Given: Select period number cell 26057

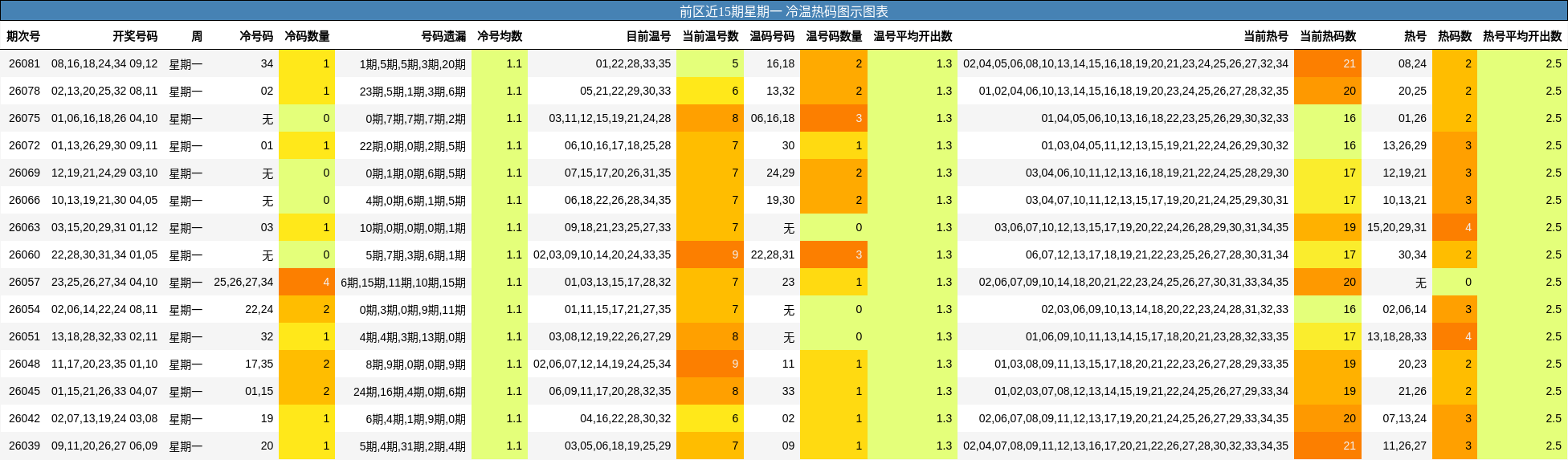Looking at the screenshot, I should pyautogui.click(x=24, y=282).
